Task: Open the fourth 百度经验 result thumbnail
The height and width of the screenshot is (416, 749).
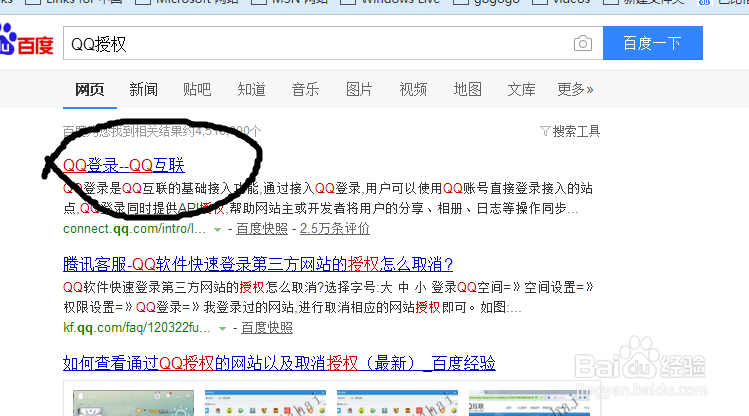Action: pyautogui.click(x=529, y=403)
